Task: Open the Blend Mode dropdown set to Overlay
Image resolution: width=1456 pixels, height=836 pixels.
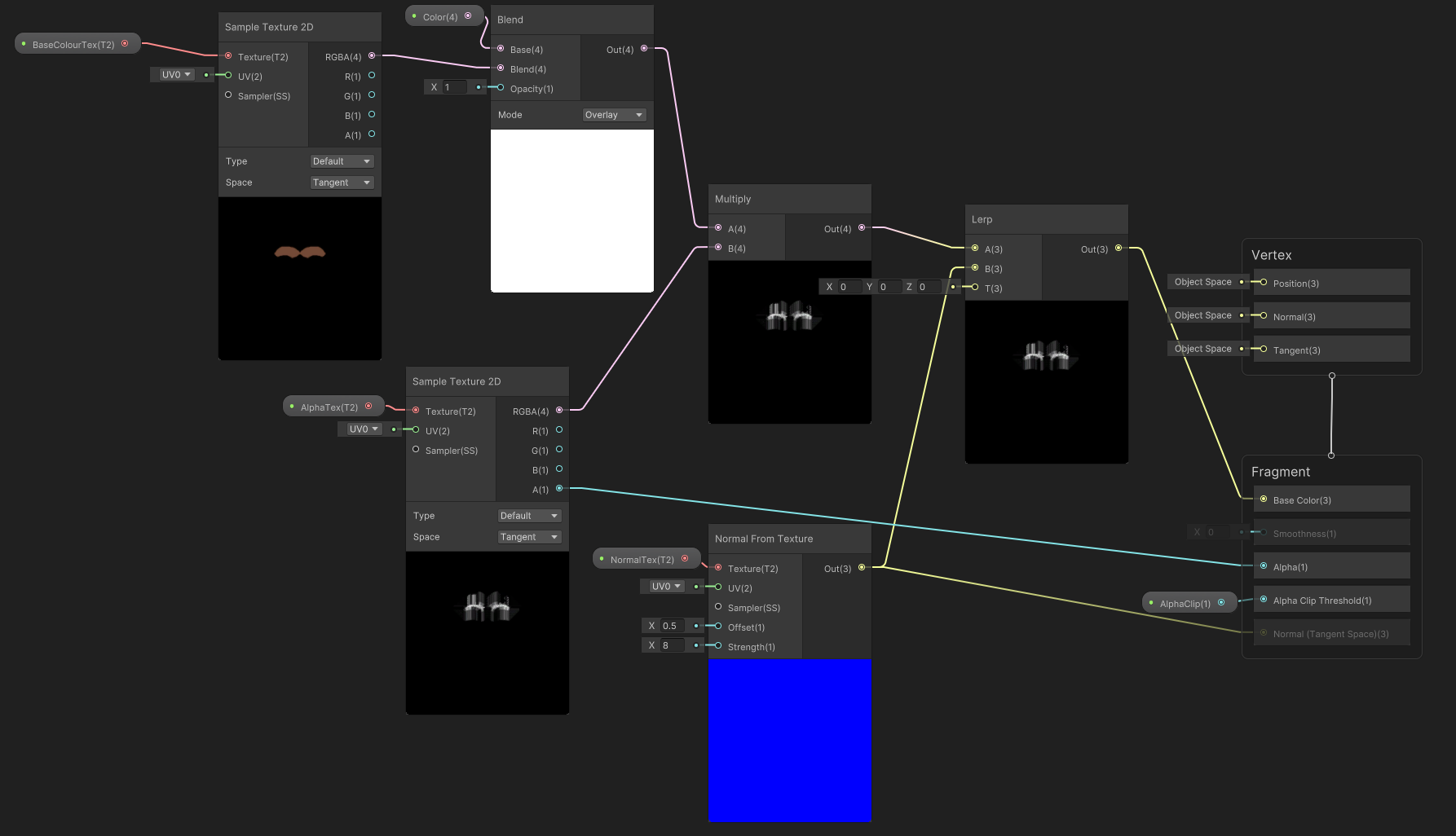Action: [x=614, y=115]
